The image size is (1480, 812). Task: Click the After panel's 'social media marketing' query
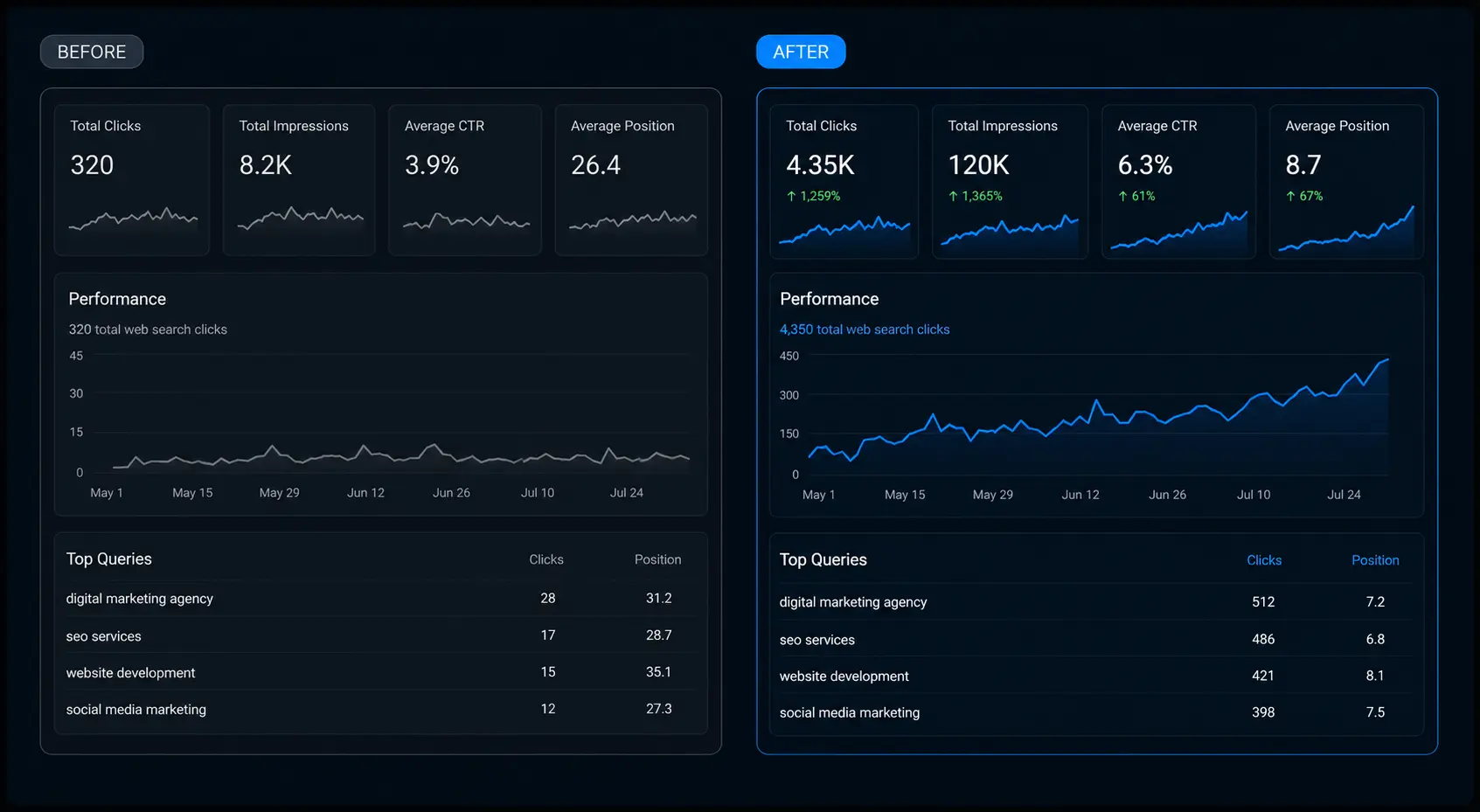pyautogui.click(x=850, y=713)
